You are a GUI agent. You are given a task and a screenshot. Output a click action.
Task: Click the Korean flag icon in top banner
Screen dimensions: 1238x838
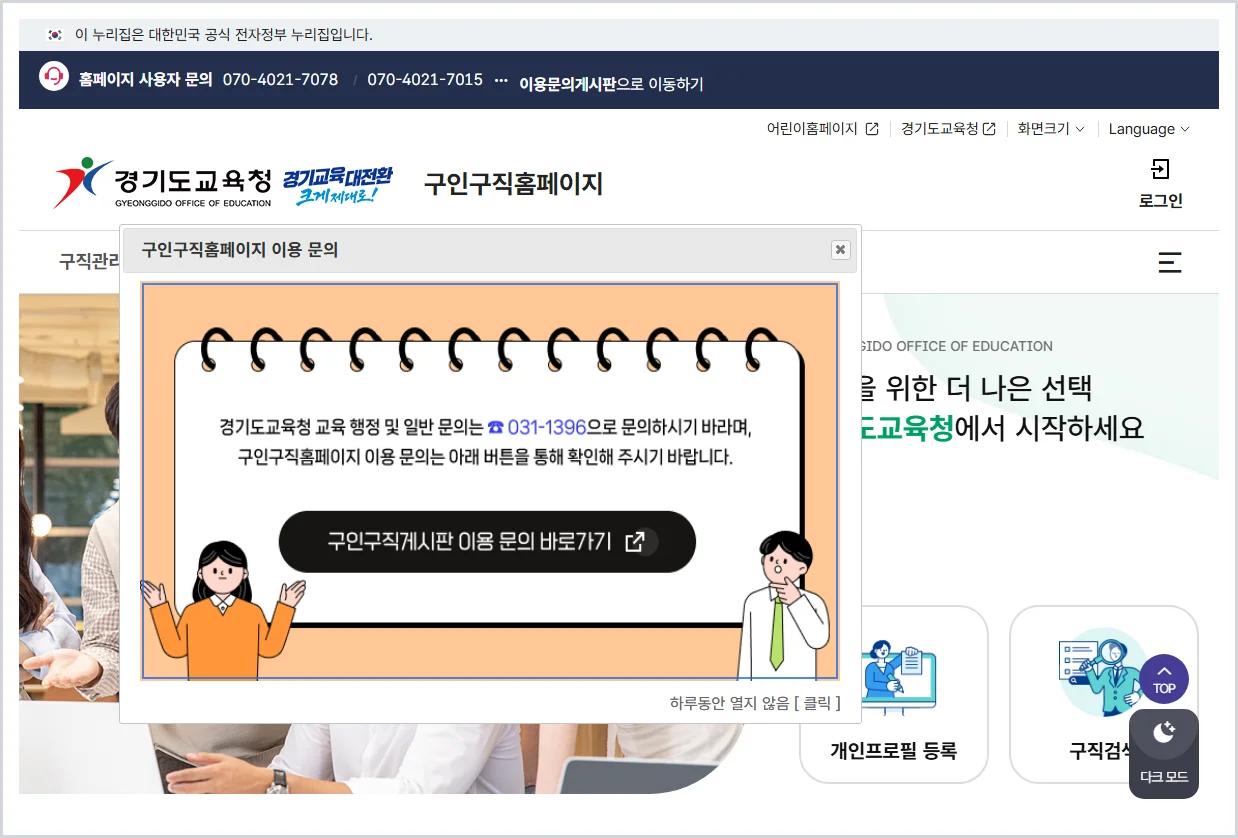(55, 35)
